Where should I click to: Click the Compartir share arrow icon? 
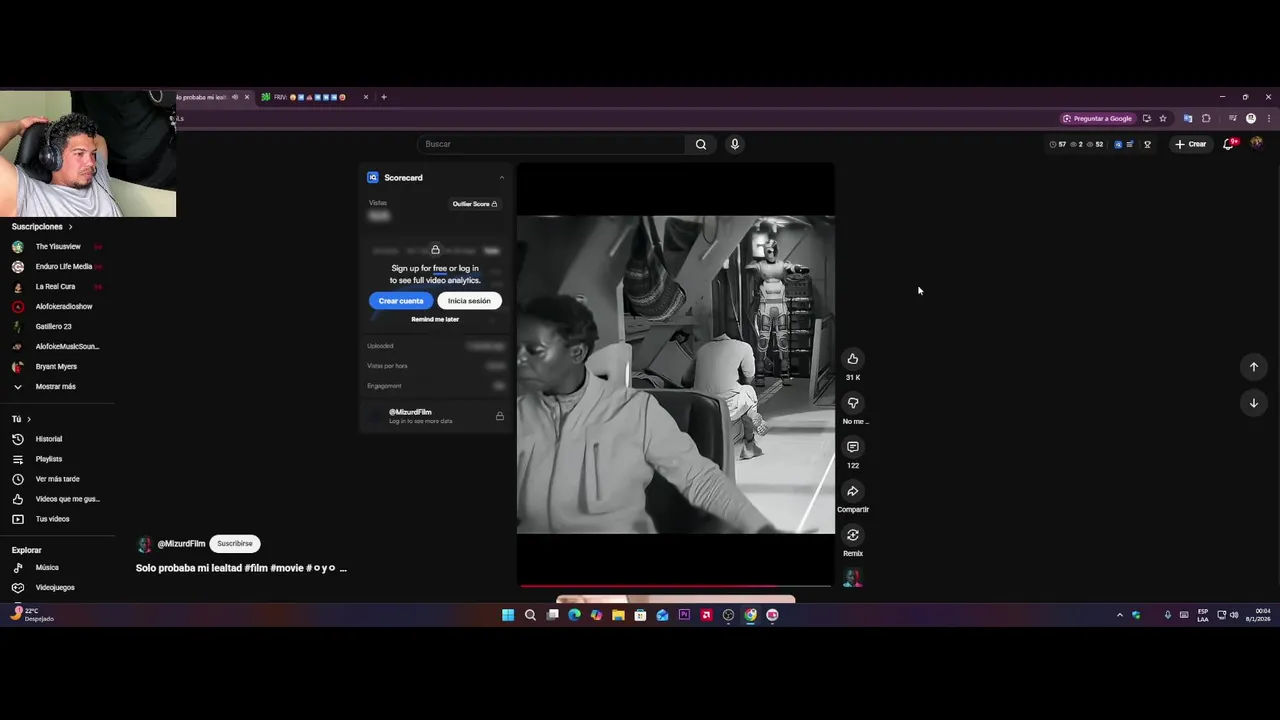coord(853,491)
